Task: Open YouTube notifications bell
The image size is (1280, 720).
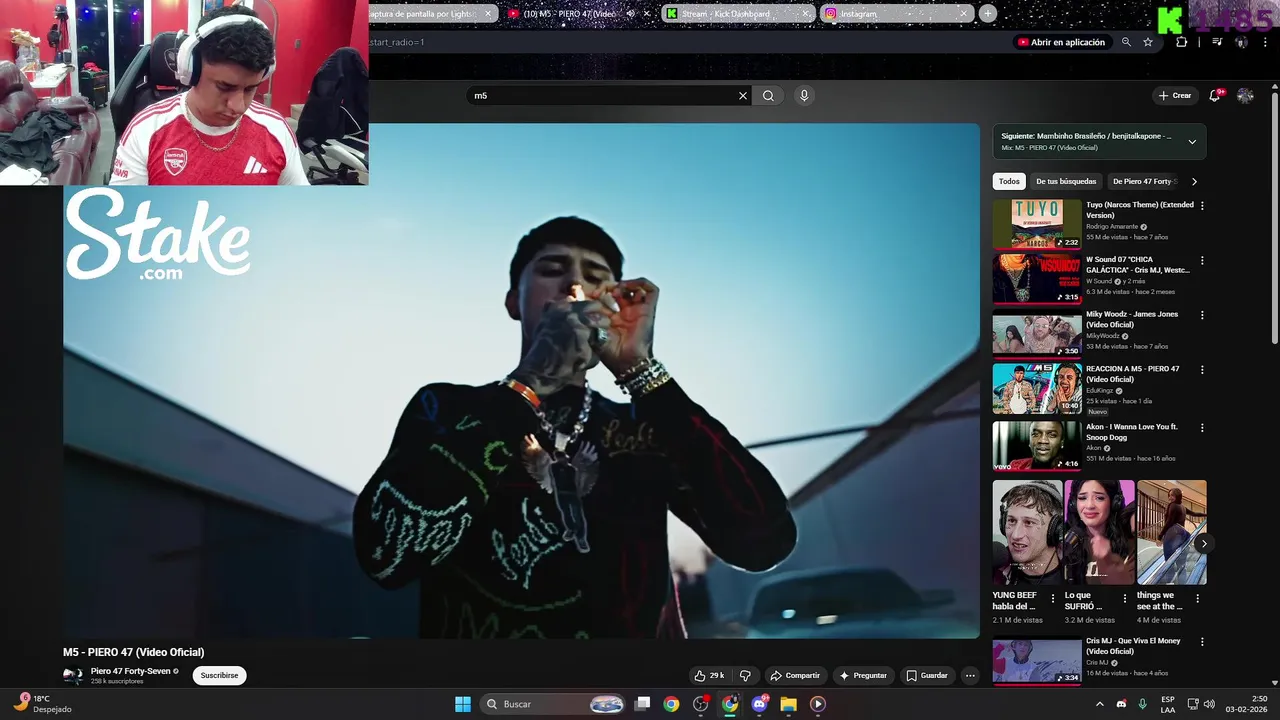Action: [x=1215, y=96]
